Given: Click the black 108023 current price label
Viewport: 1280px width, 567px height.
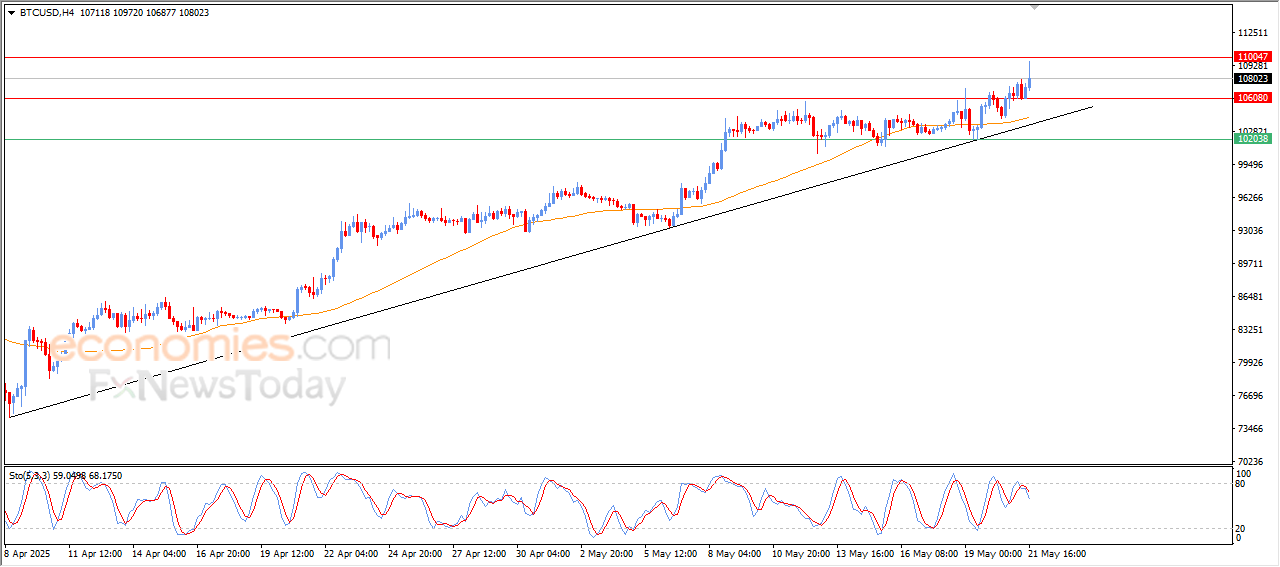Looking at the screenshot, I should tap(1253, 78).
